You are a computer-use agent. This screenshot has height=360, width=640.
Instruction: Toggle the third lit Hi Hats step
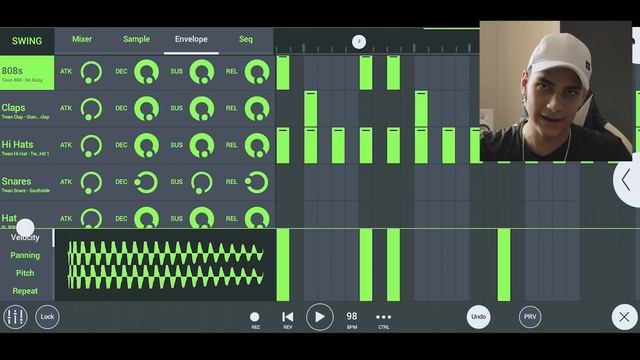coord(338,146)
